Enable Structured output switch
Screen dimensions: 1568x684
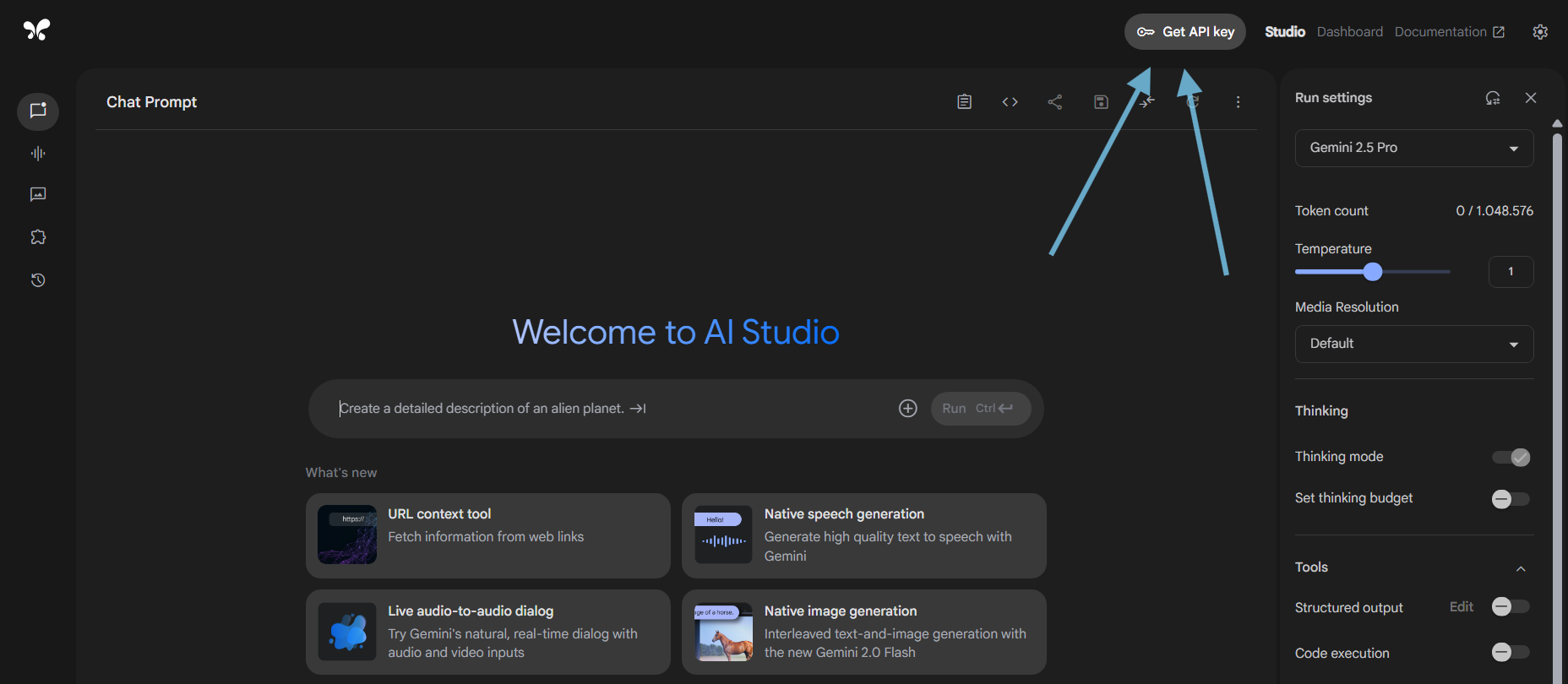point(1511,606)
